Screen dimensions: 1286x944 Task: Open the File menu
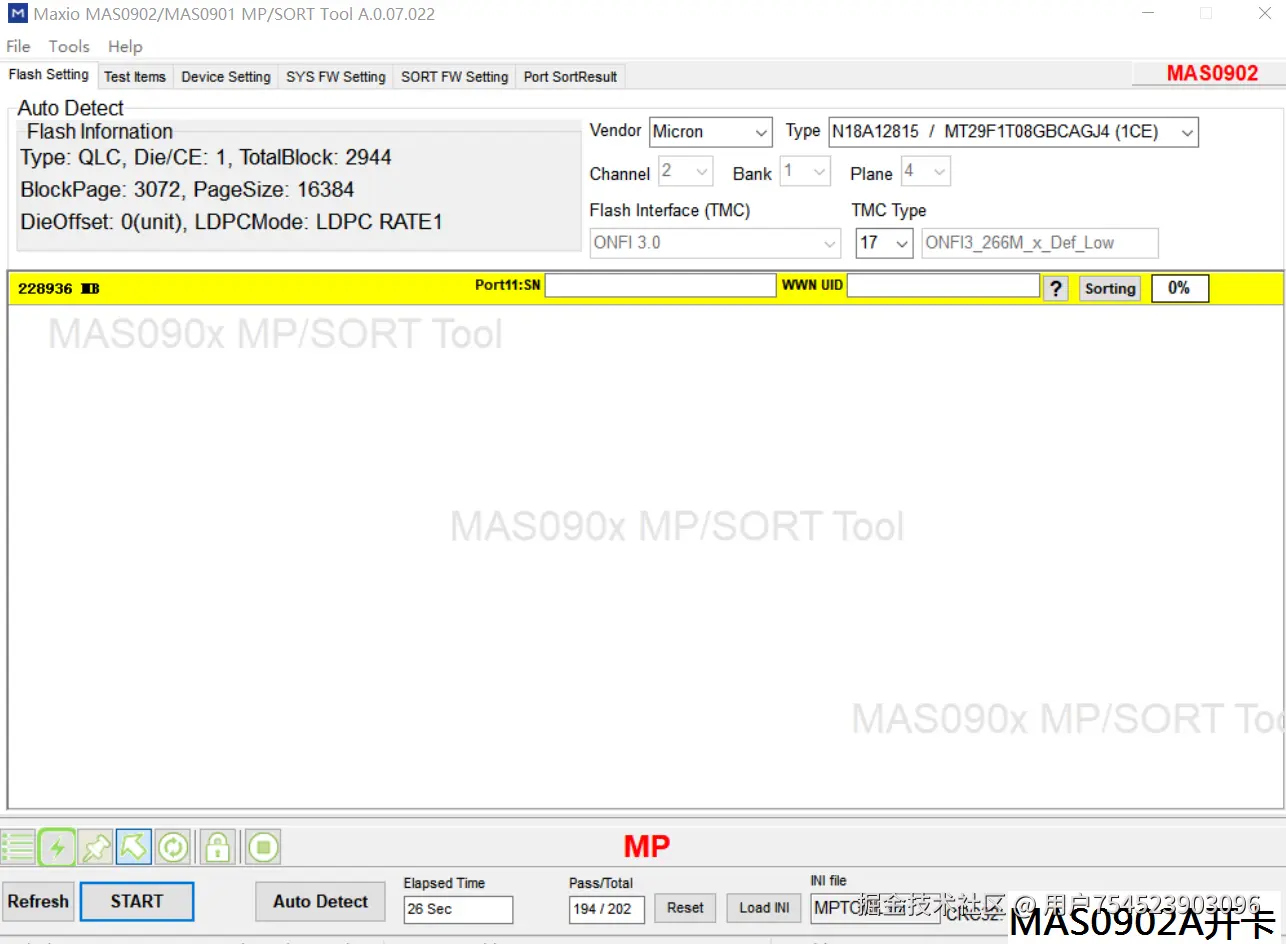pyautogui.click(x=18, y=46)
